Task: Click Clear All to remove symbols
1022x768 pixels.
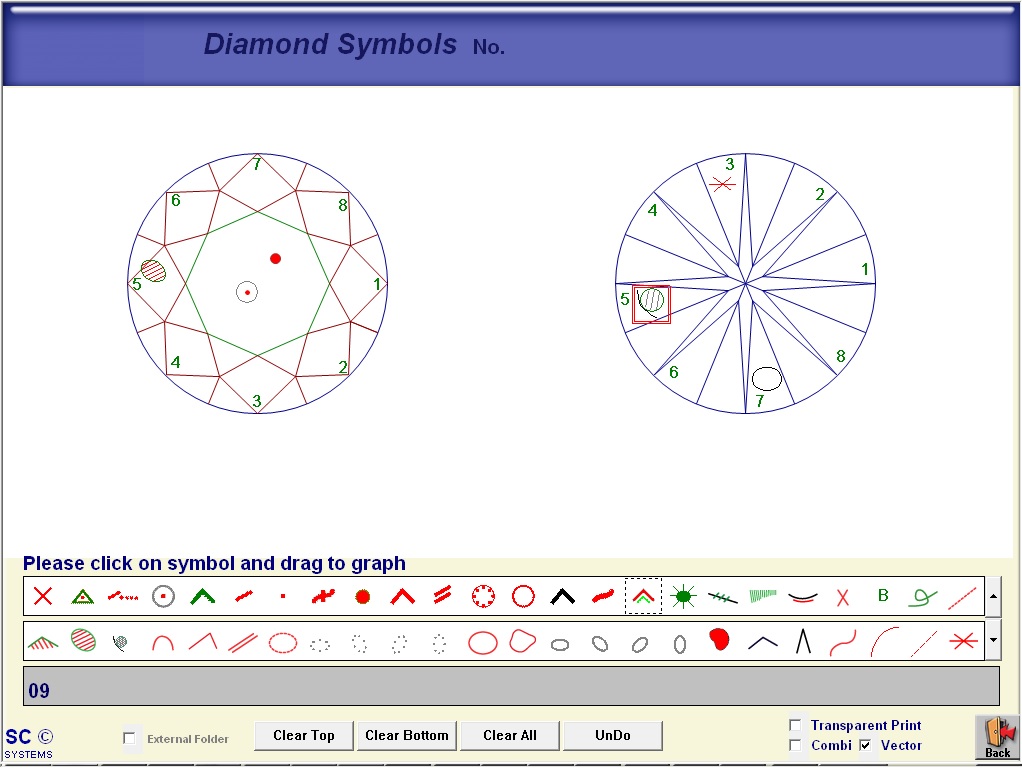Action: pos(509,736)
